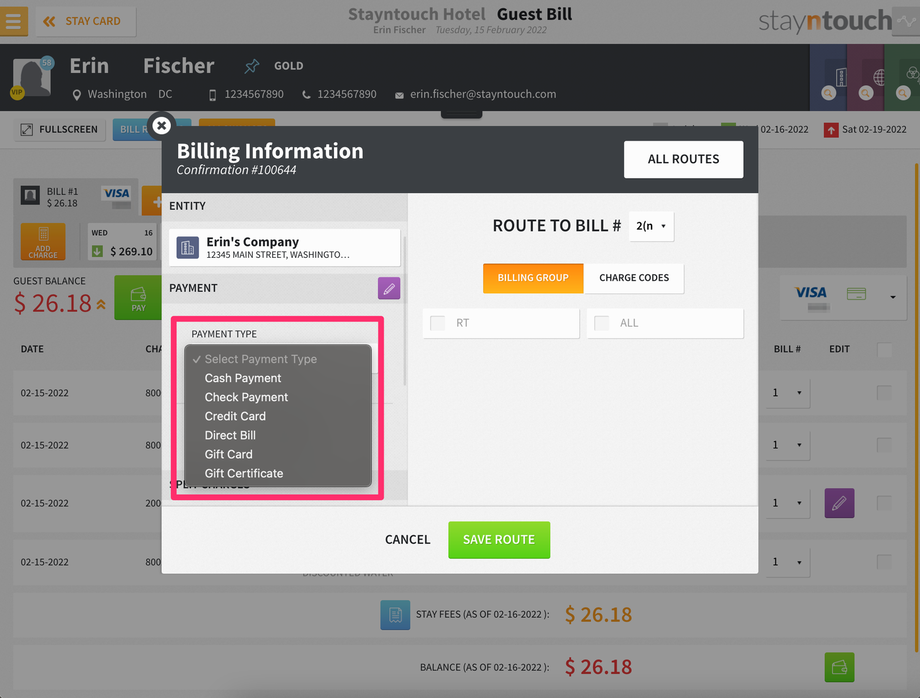Click green download arrow on WED tile
The width and height of the screenshot is (920, 698).
pyautogui.click(x=97, y=251)
